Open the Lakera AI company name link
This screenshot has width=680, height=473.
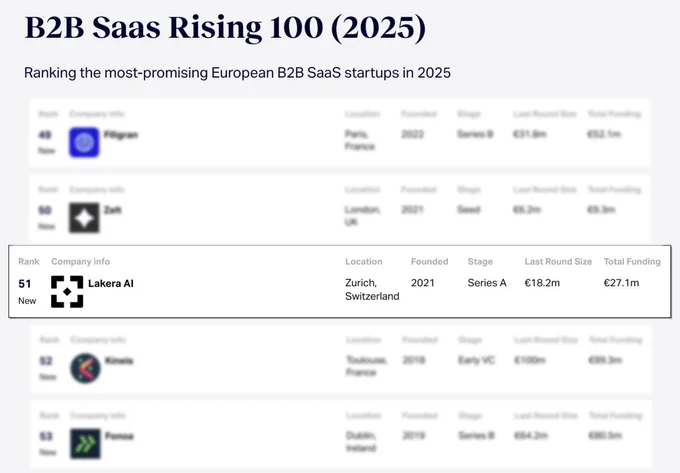pyautogui.click(x=111, y=284)
